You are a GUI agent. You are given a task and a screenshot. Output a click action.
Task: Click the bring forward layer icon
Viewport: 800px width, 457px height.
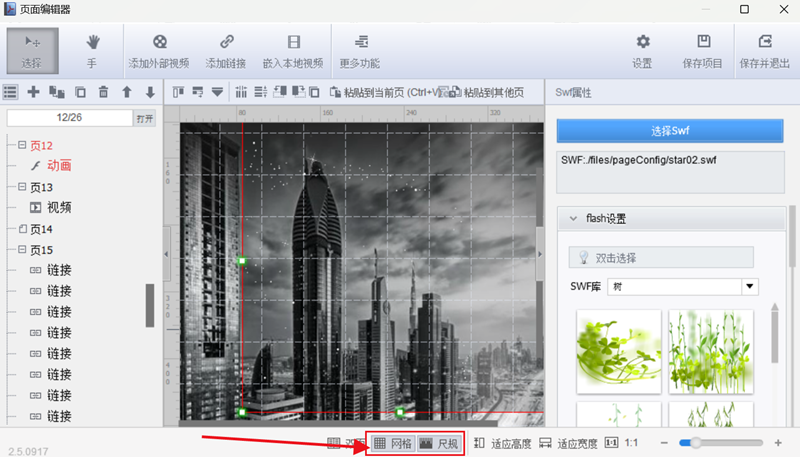pyautogui.click(x=280, y=92)
